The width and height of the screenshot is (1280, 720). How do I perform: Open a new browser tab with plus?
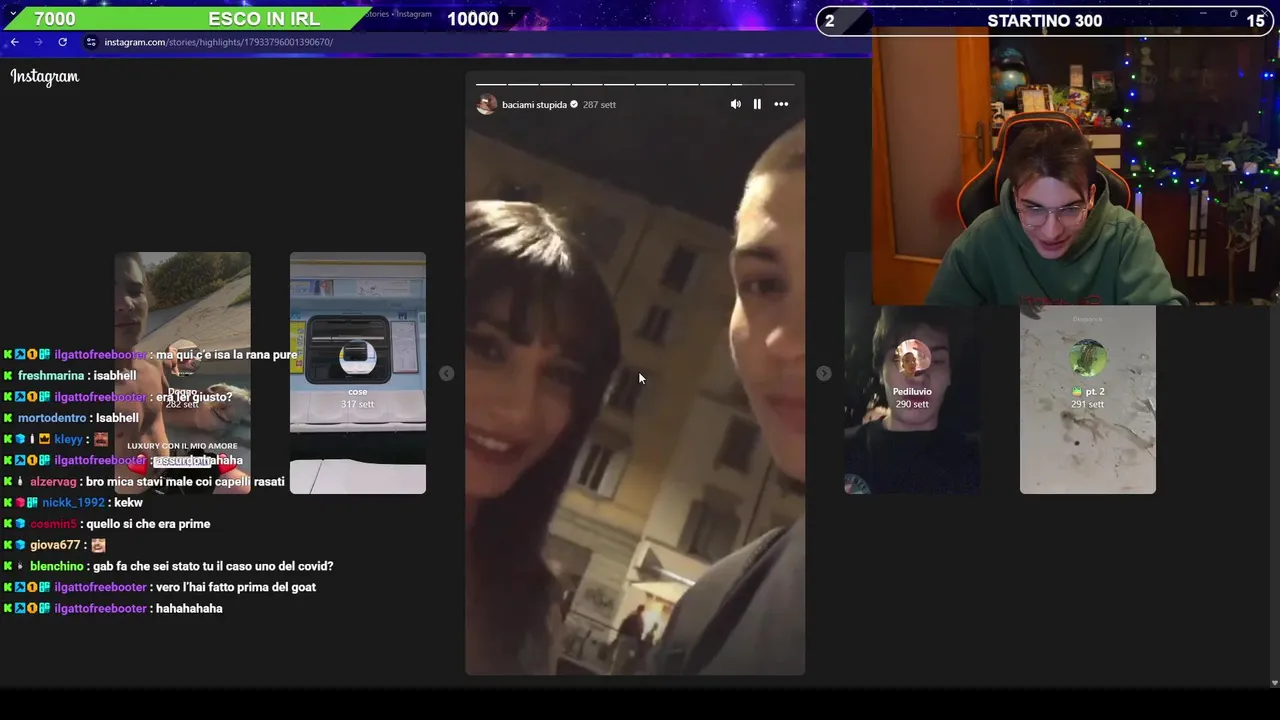511,14
